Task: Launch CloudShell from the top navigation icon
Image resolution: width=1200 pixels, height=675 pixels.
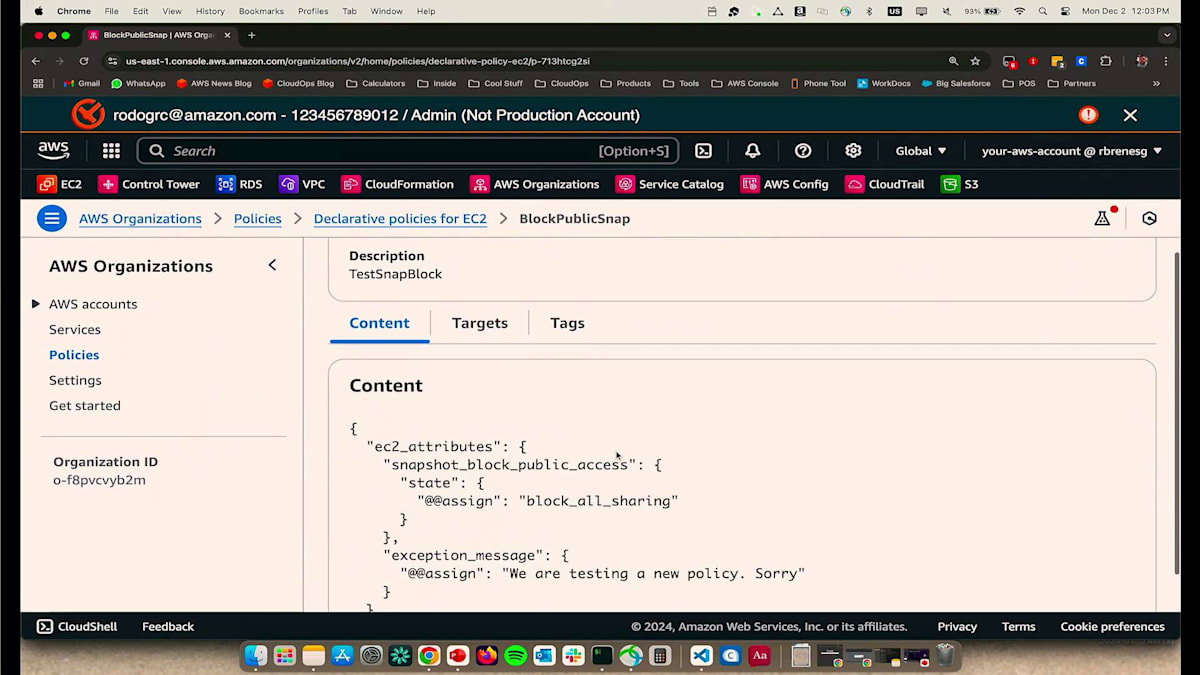Action: coord(704,151)
